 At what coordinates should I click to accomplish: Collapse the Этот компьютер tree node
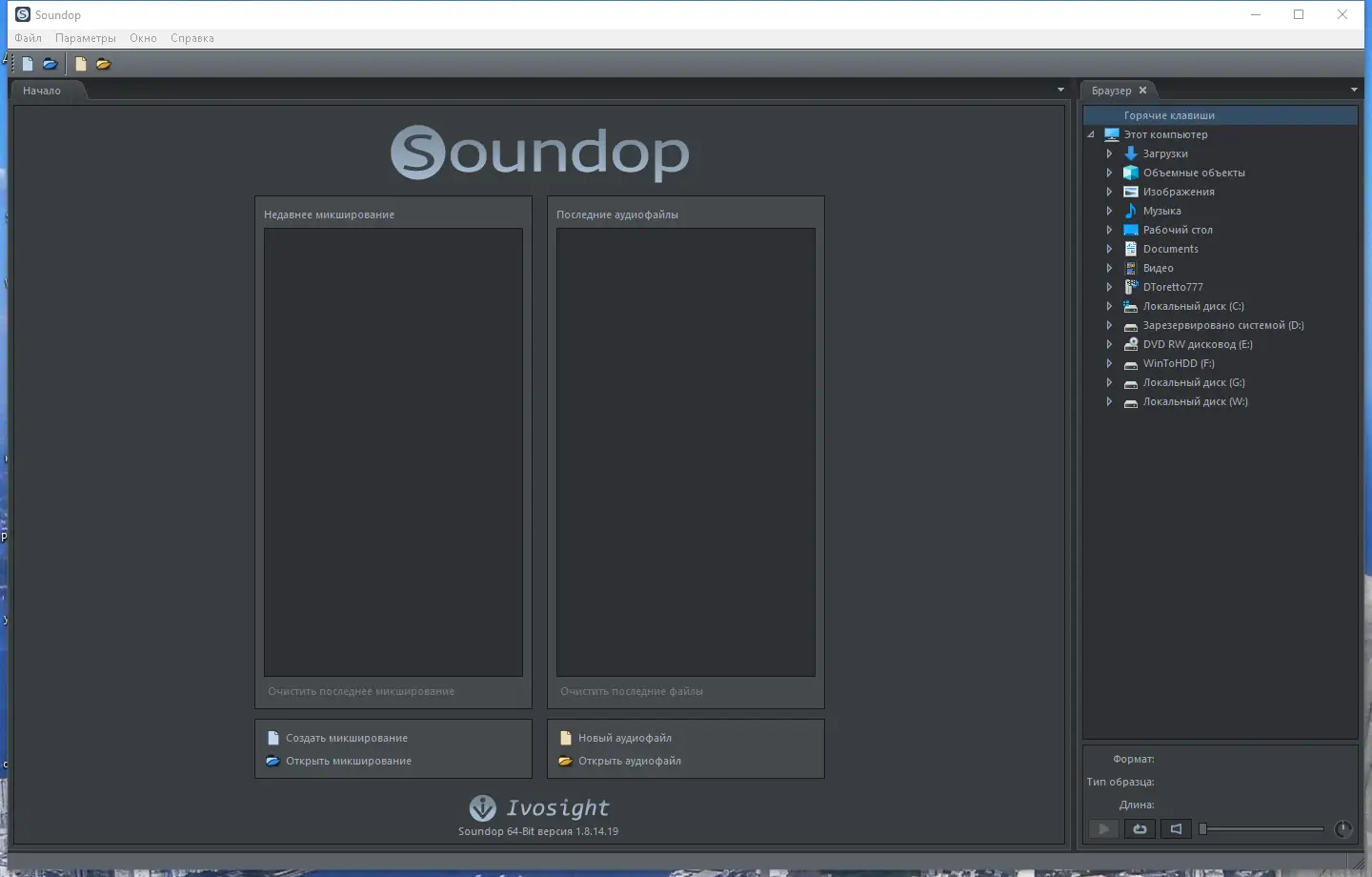pyautogui.click(x=1091, y=134)
